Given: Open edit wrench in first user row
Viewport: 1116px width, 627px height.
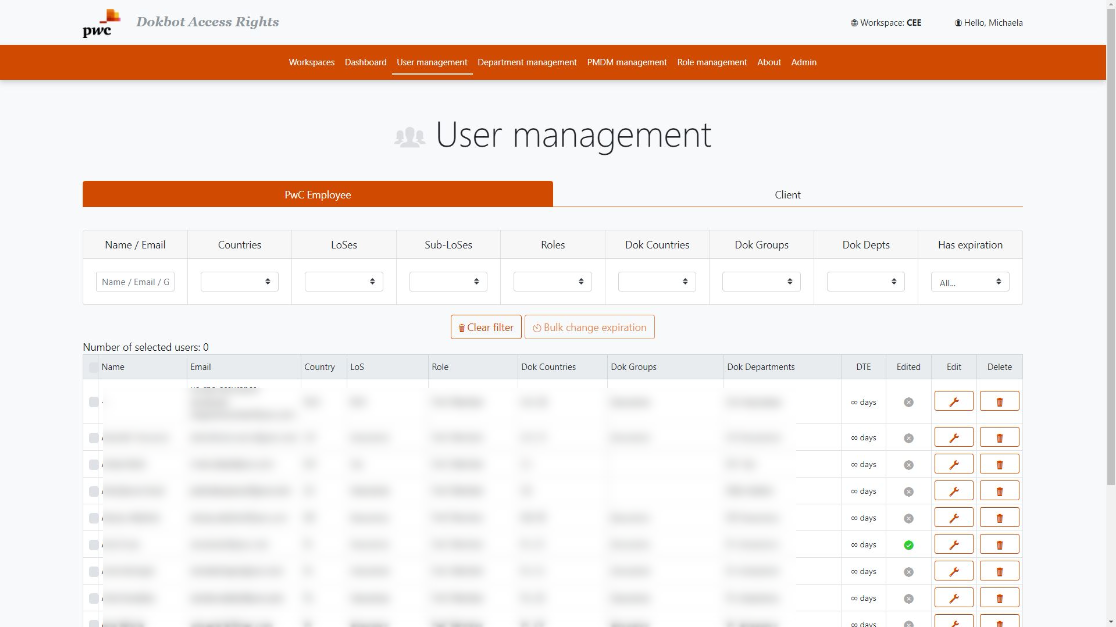Looking at the screenshot, I should (954, 401).
